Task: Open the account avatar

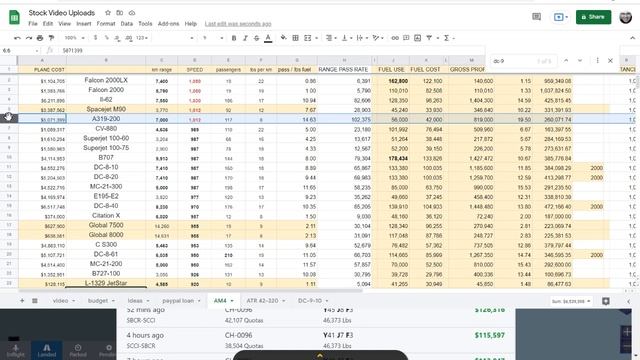Action: pyautogui.click(x=626, y=17)
